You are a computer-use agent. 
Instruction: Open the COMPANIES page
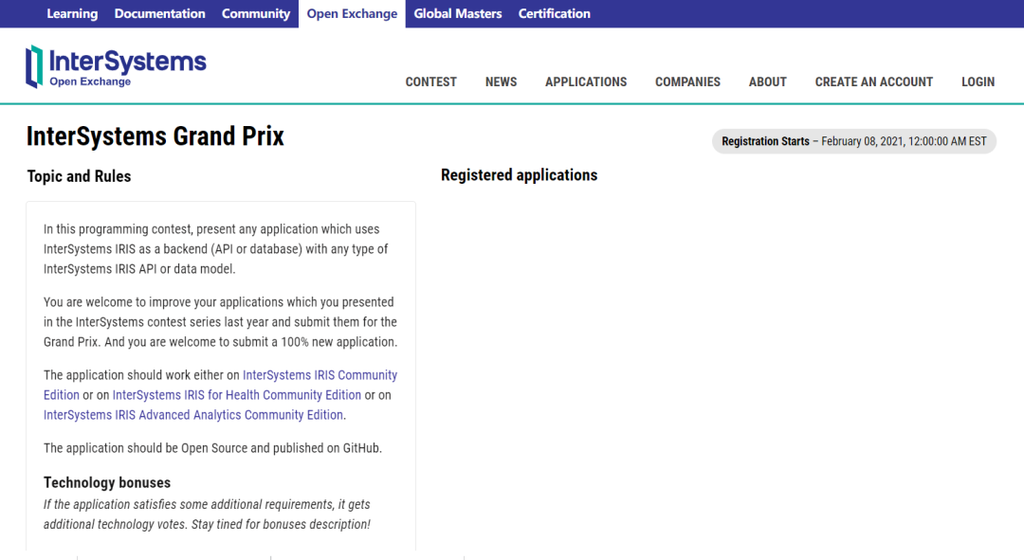click(688, 82)
